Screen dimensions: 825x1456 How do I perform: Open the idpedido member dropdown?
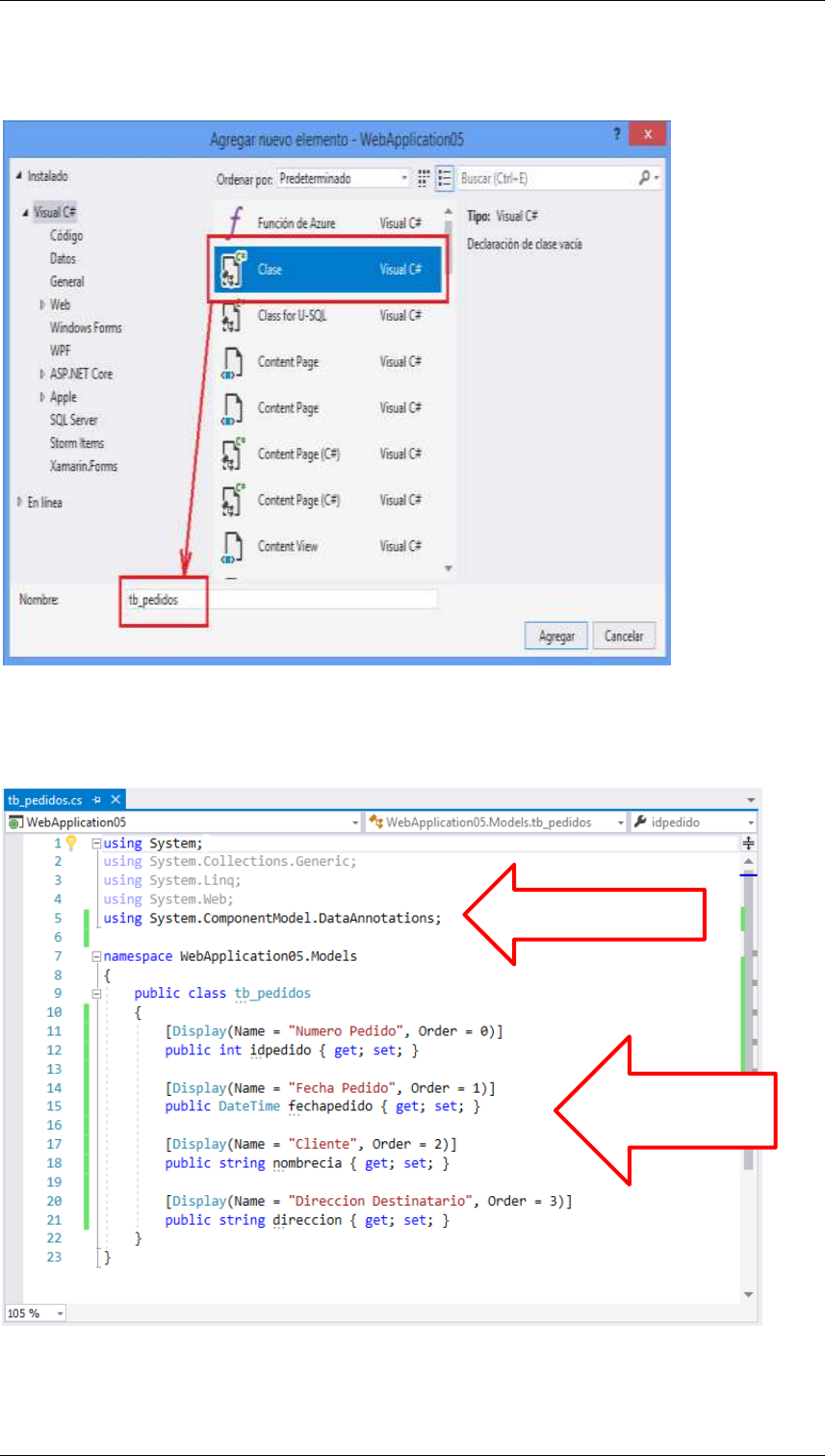tap(751, 822)
